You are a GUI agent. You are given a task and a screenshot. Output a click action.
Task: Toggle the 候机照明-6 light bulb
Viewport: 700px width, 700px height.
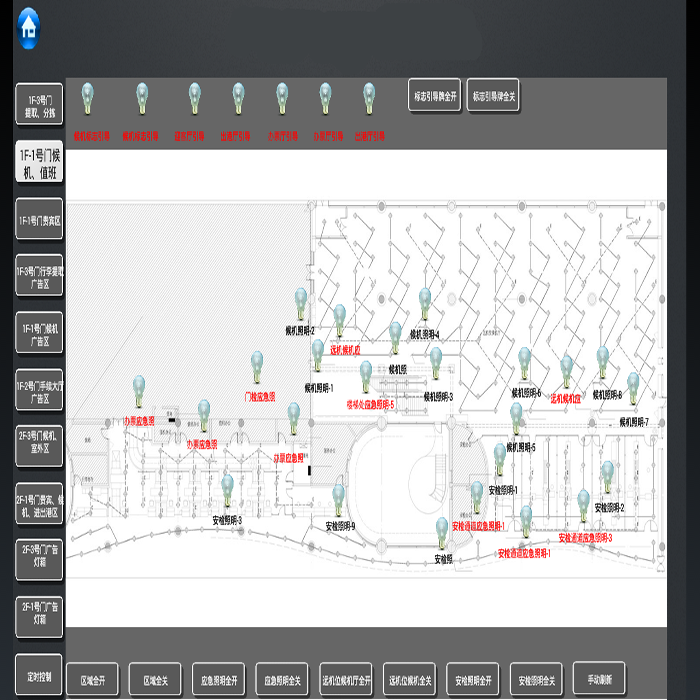[x=525, y=363]
